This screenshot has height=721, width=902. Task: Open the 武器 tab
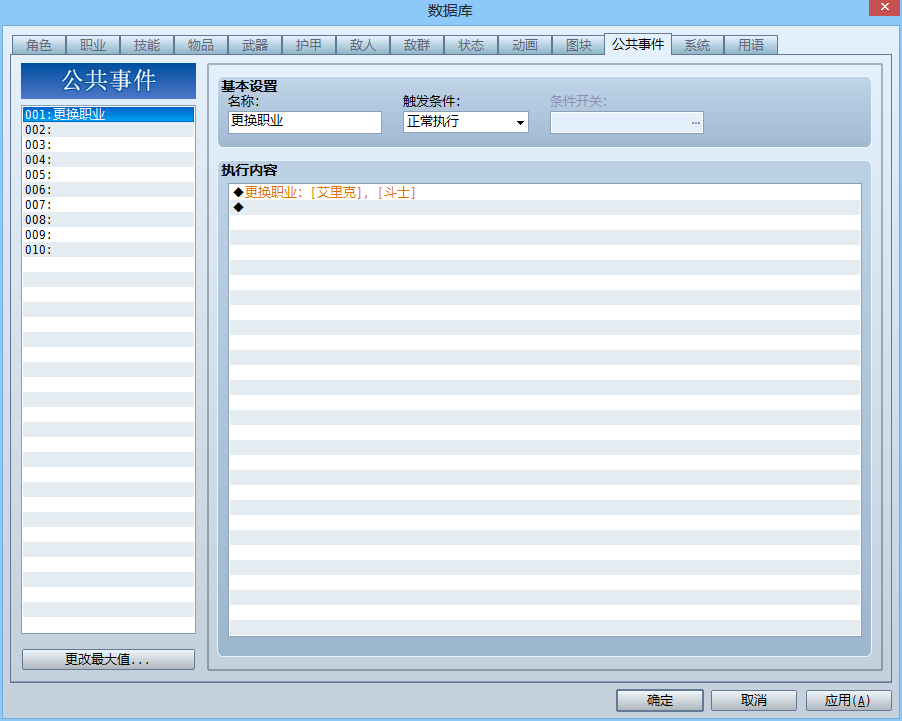(255, 45)
